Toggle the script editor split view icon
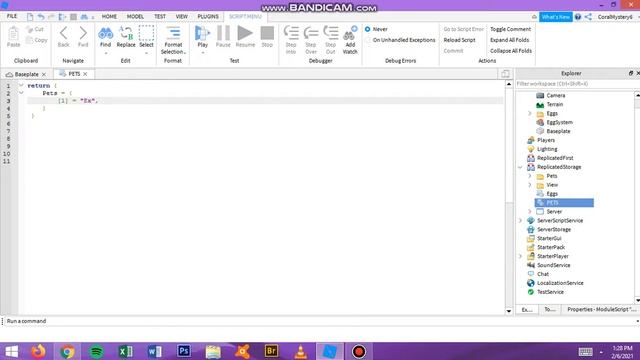640x360 pixels. [505, 74]
